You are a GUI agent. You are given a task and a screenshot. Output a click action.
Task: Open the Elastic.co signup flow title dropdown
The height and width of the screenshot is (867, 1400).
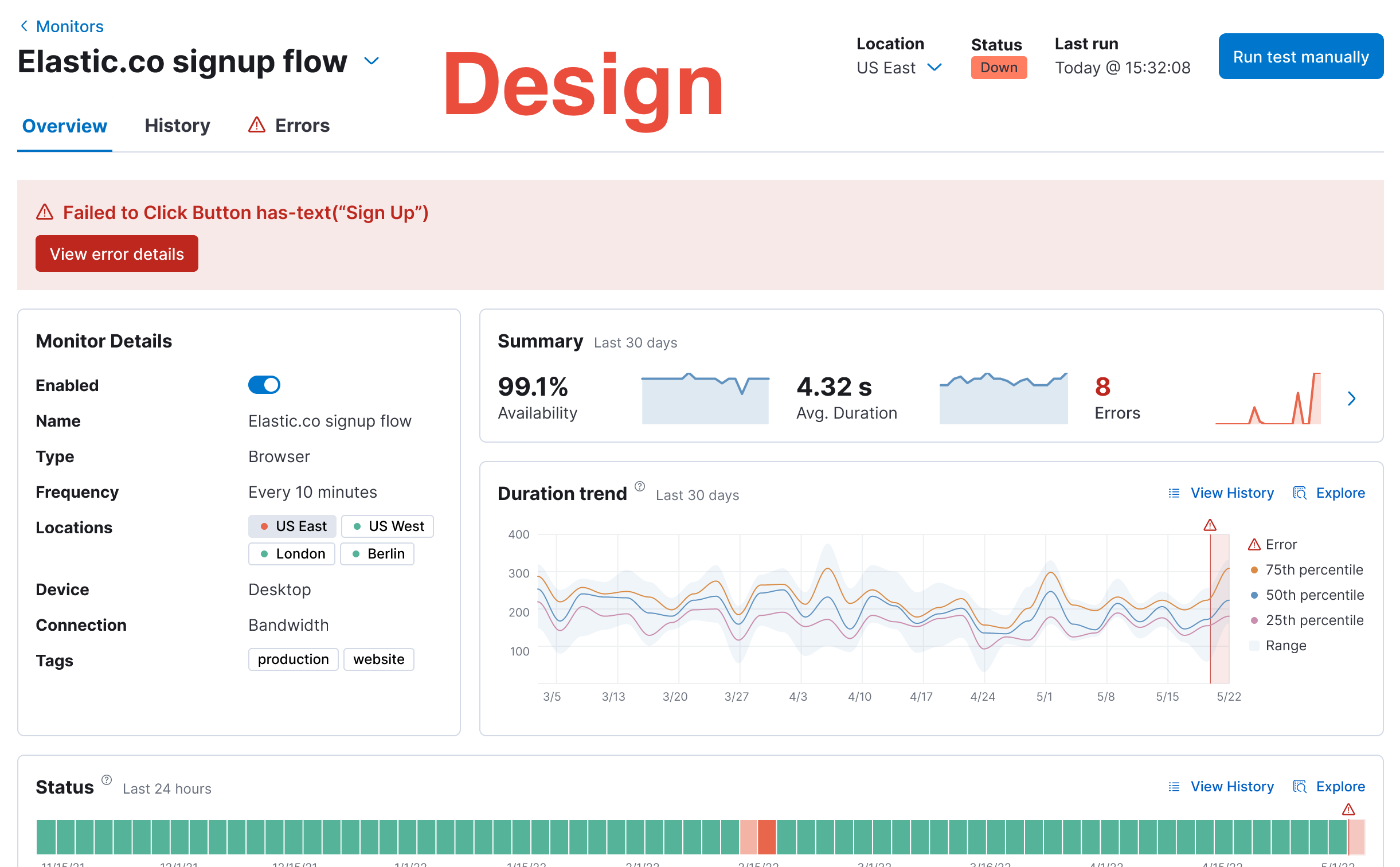(x=370, y=61)
